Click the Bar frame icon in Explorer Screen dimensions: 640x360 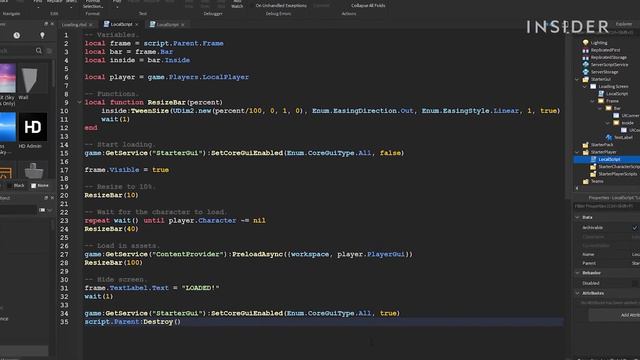click(x=609, y=108)
